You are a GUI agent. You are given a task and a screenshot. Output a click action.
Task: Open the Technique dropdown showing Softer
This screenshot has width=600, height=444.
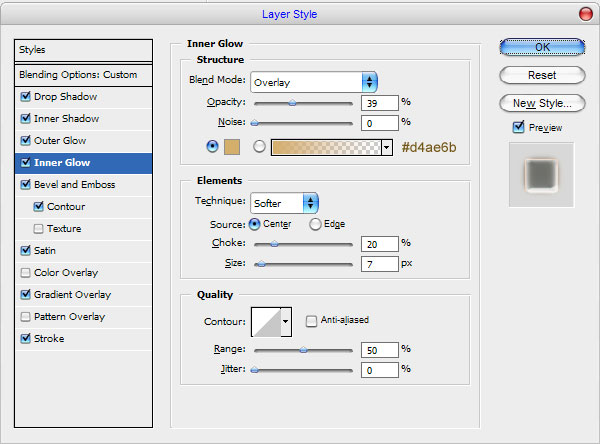coord(284,203)
